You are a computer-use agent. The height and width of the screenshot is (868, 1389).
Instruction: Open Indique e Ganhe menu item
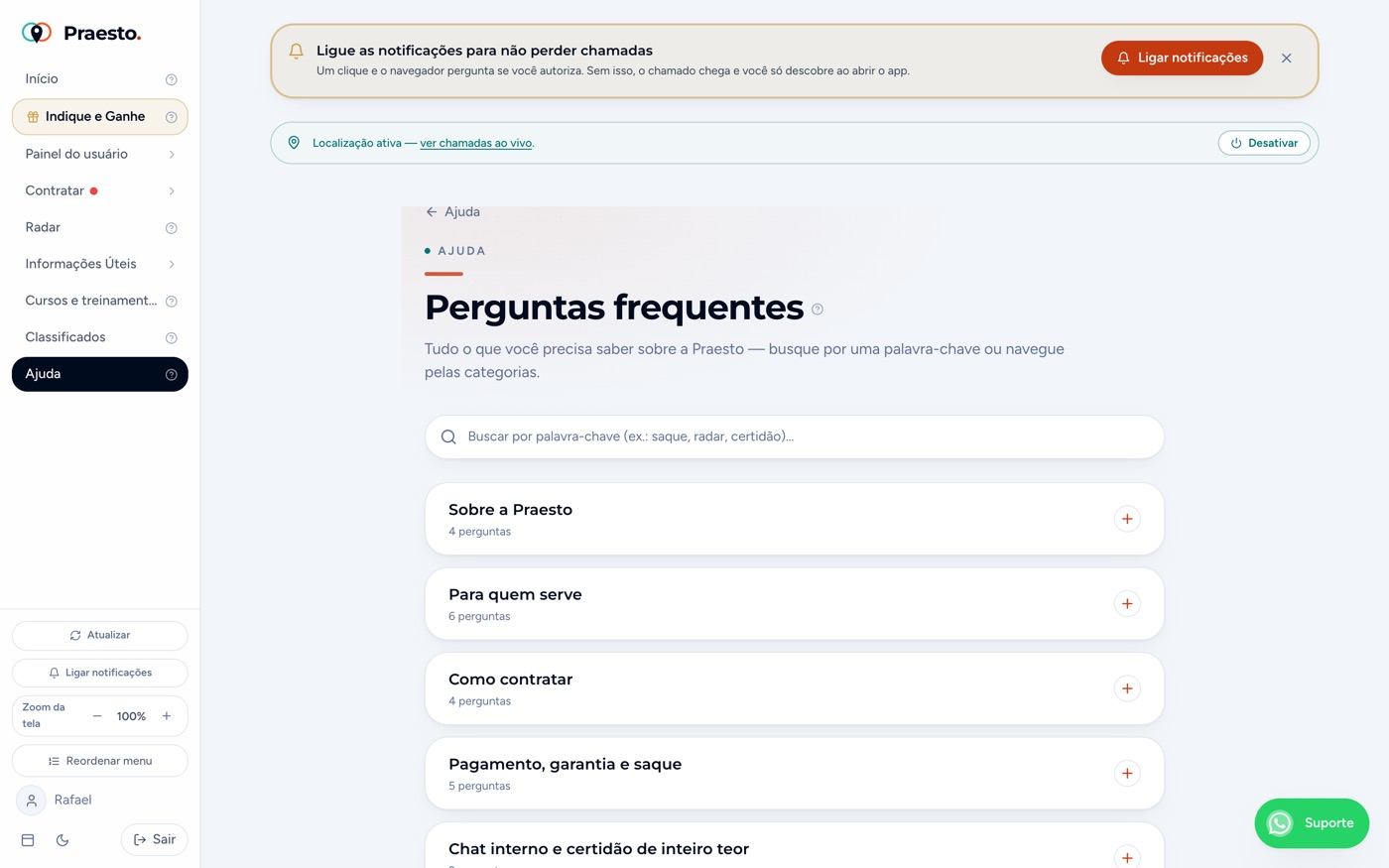tap(100, 117)
